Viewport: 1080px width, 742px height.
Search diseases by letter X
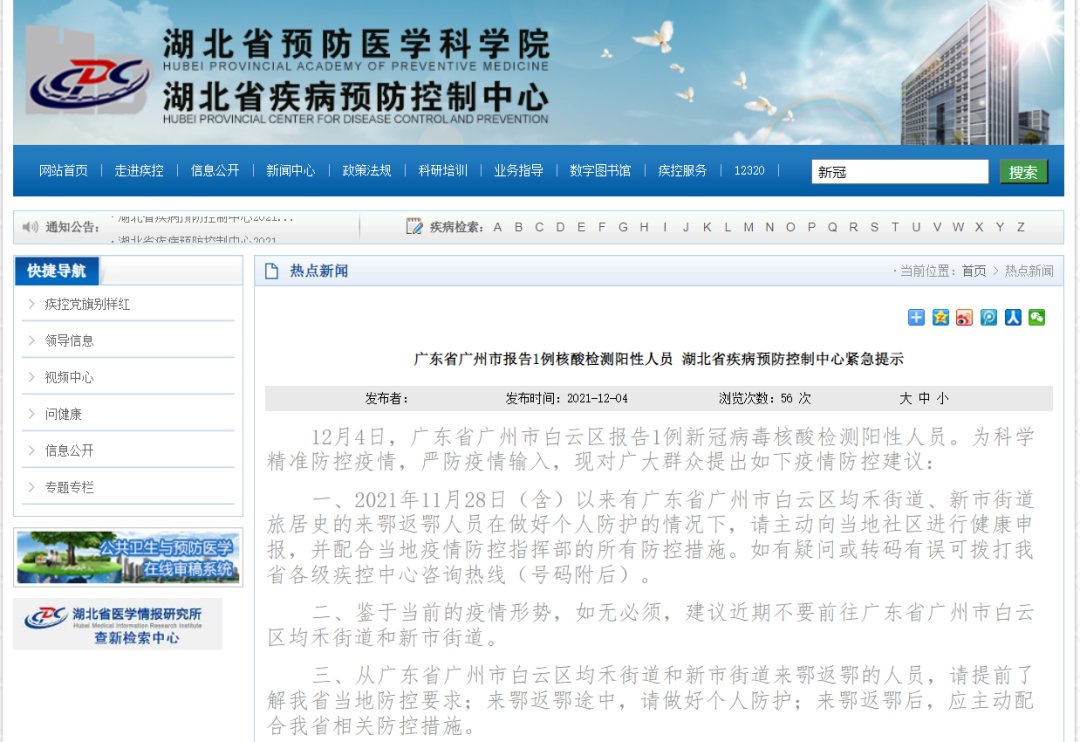979,227
